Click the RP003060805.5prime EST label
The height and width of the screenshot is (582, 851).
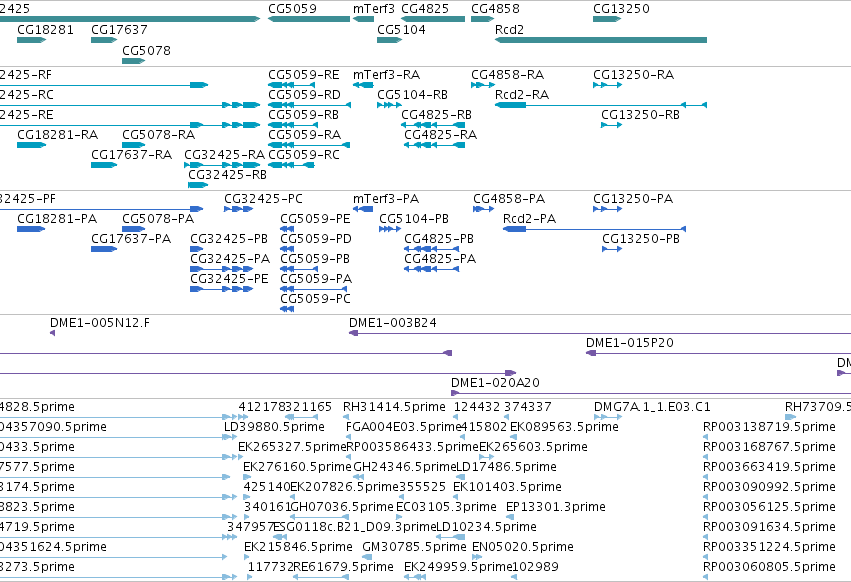769,566
